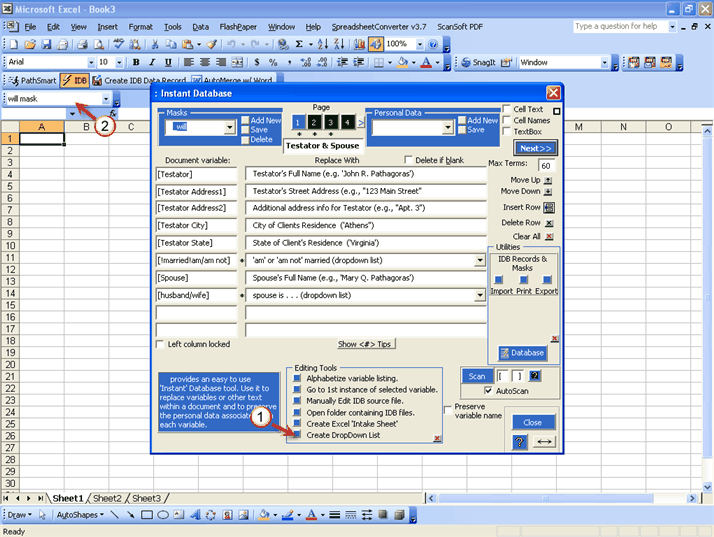Click the Show <#> Tips button
Viewport: 714px width, 537px height.
tap(364, 344)
